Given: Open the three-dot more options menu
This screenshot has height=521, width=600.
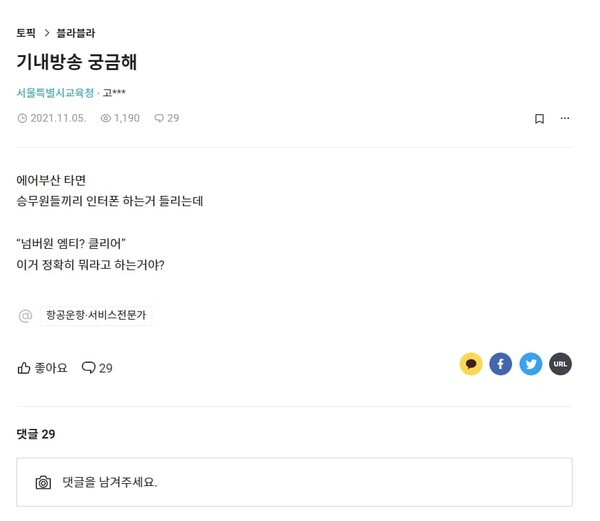Looking at the screenshot, I should click(x=565, y=119).
